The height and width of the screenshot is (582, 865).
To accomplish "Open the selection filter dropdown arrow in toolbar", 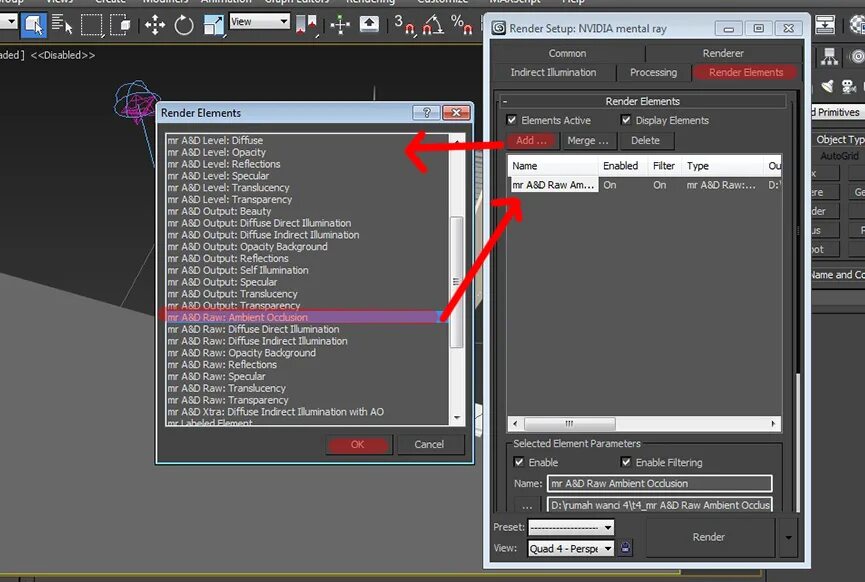I will (9, 23).
